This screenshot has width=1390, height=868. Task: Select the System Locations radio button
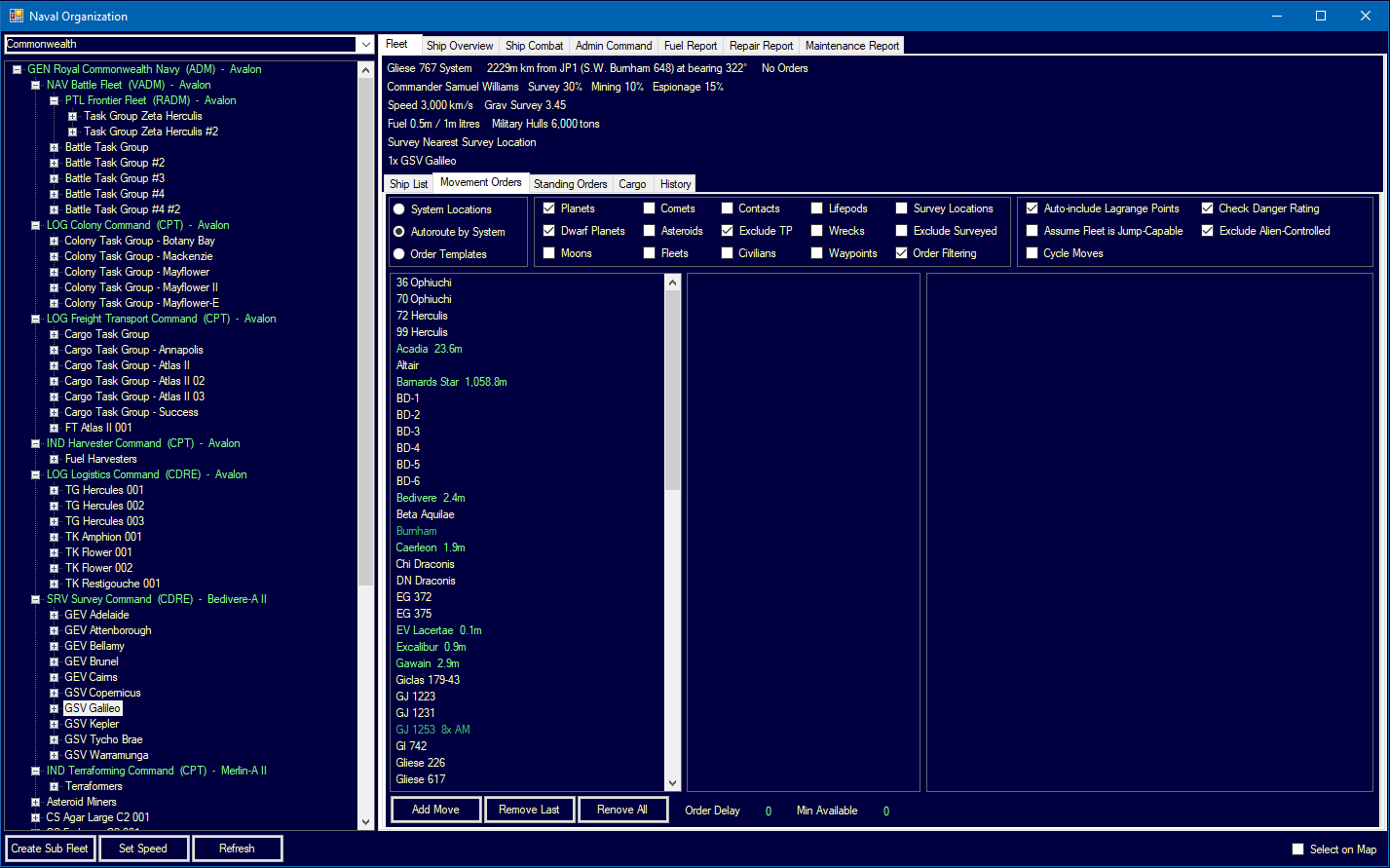(399, 209)
